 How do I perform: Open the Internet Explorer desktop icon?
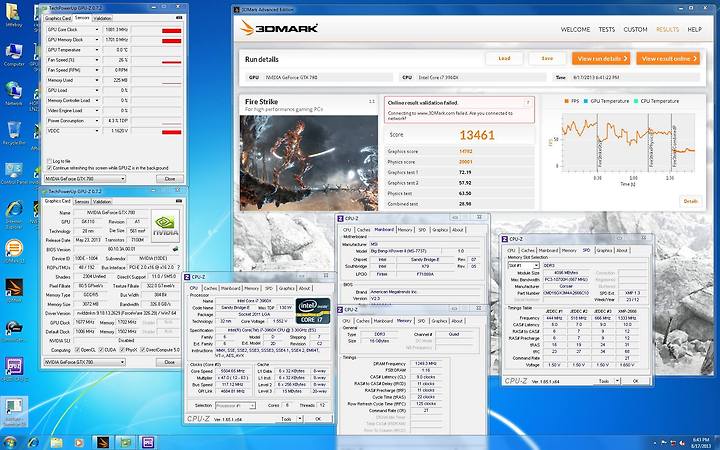pyautogui.click(x=14, y=214)
